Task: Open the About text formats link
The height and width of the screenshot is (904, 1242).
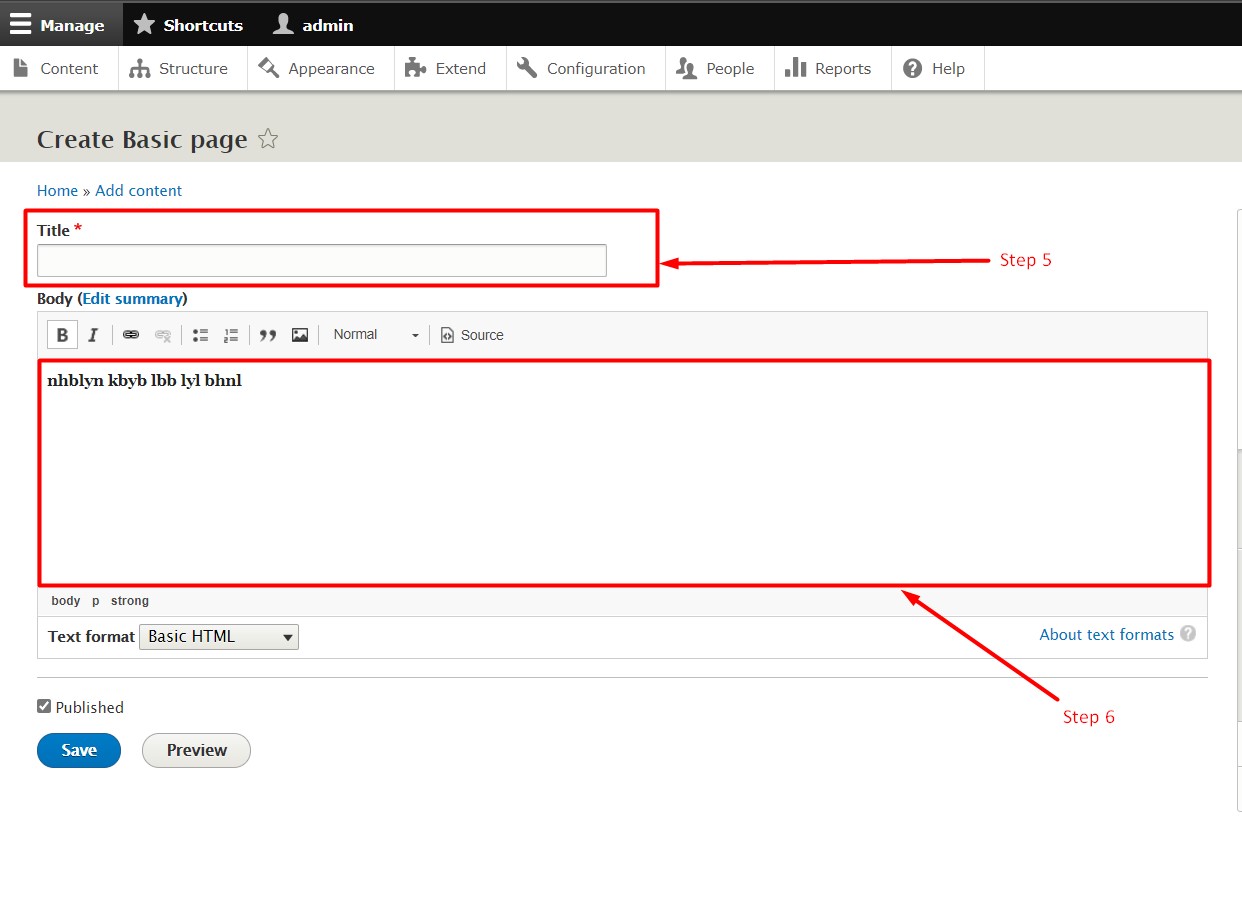Action: pyautogui.click(x=1106, y=634)
